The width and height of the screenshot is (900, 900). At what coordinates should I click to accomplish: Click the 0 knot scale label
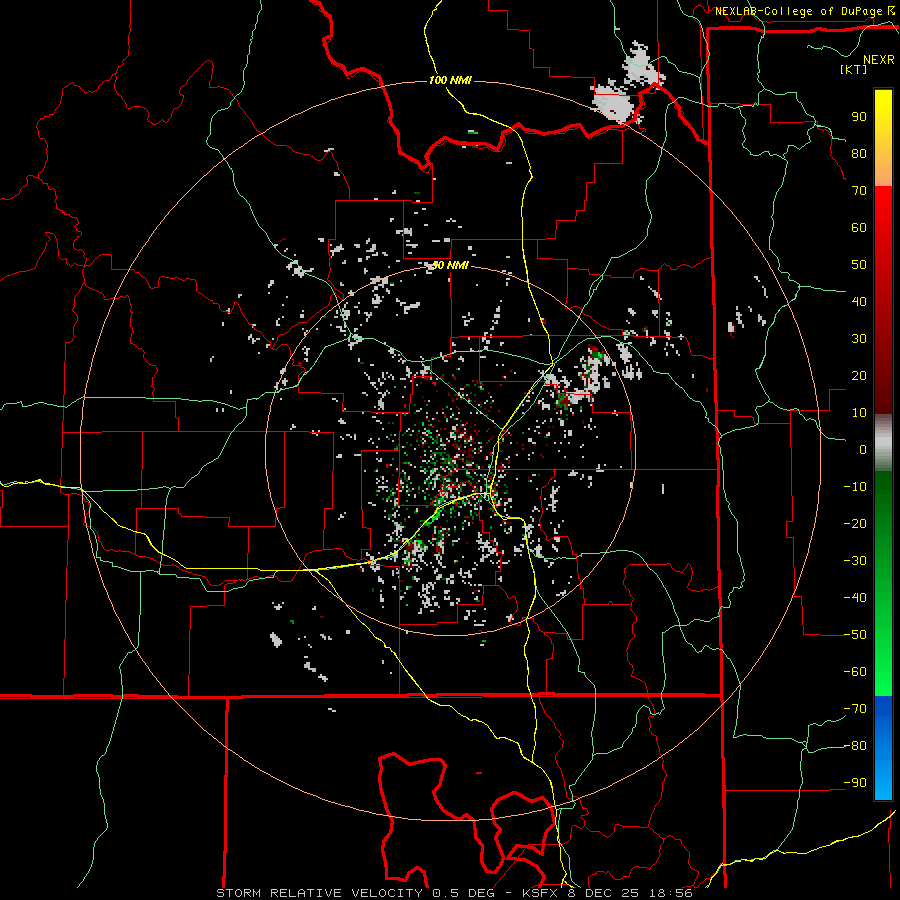pyautogui.click(x=863, y=449)
